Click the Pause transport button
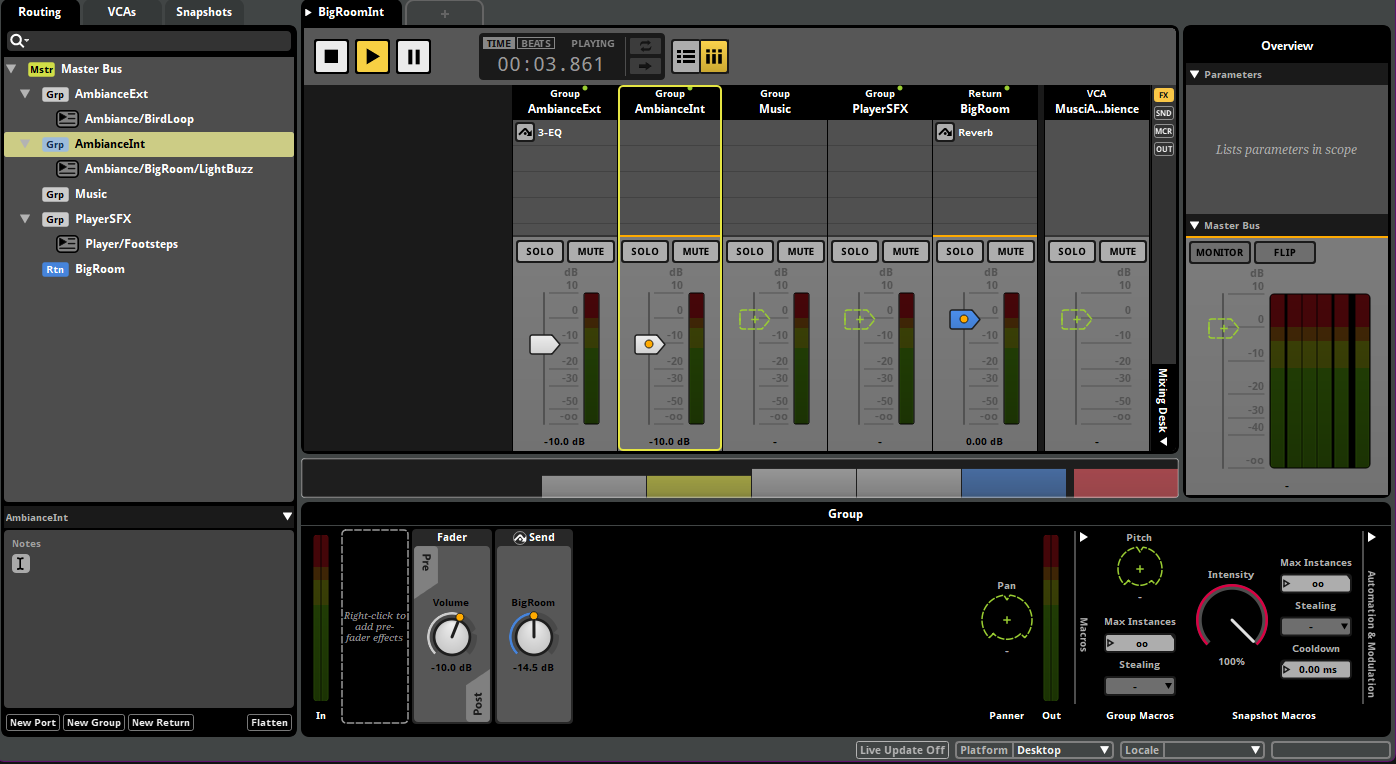Screen dimensions: 1396x764 tap(413, 56)
